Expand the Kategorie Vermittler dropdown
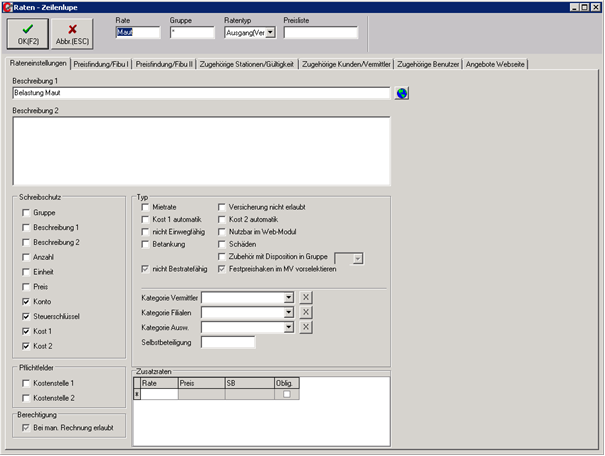605x456 pixels. coord(288,297)
